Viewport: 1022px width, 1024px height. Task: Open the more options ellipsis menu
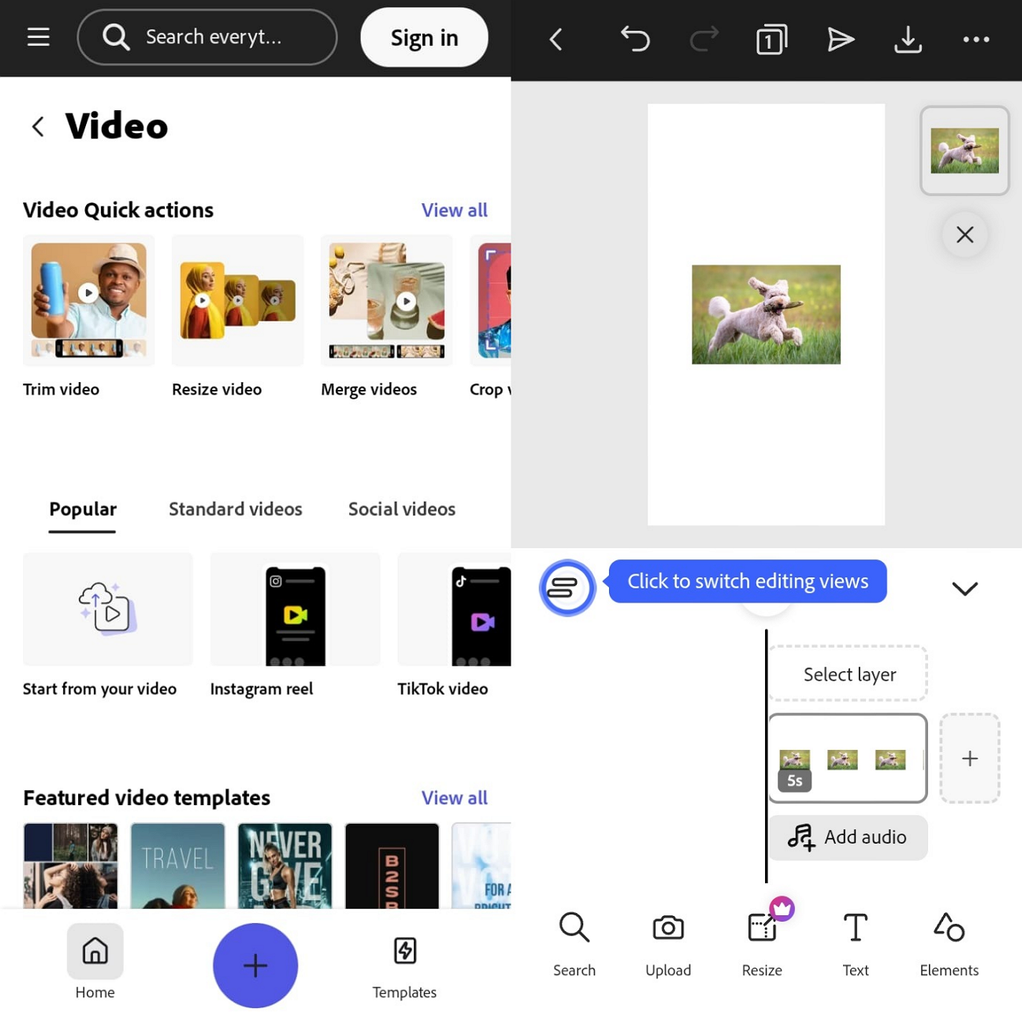point(976,40)
